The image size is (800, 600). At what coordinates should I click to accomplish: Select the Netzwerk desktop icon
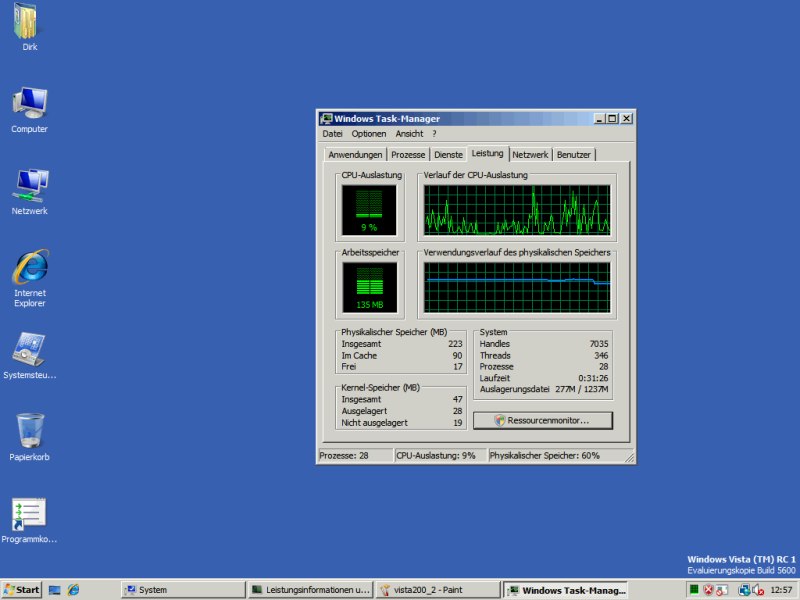(29, 187)
